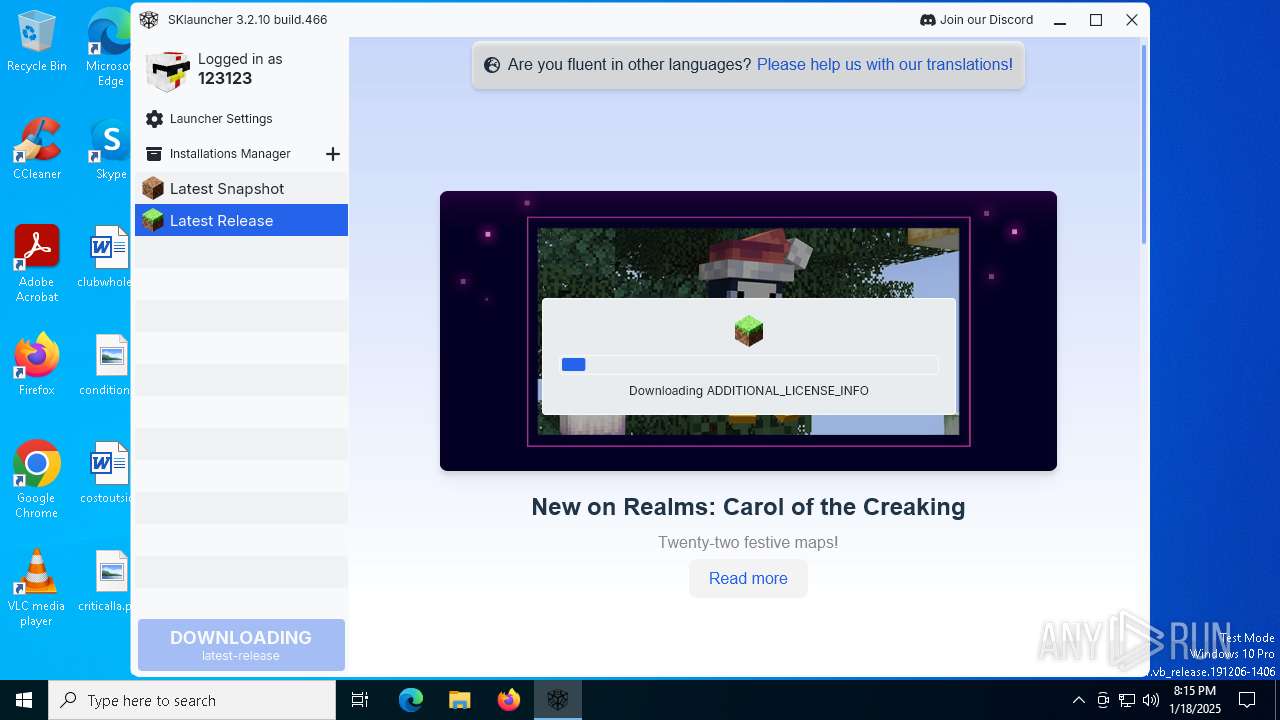Select Latest Snapshot installation
Viewport: 1280px width, 720px height.
click(x=241, y=188)
